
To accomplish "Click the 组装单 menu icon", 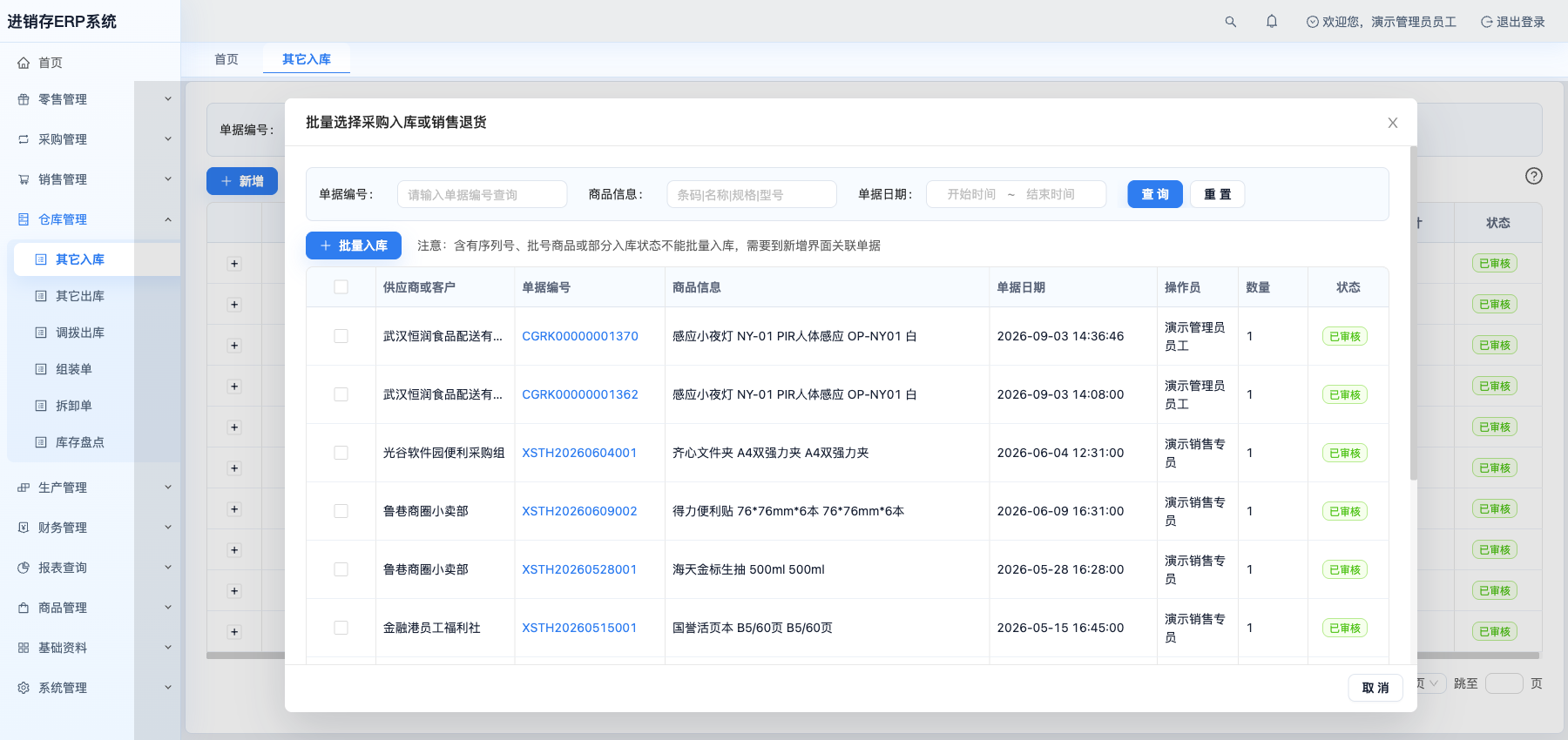I will pos(41,369).
